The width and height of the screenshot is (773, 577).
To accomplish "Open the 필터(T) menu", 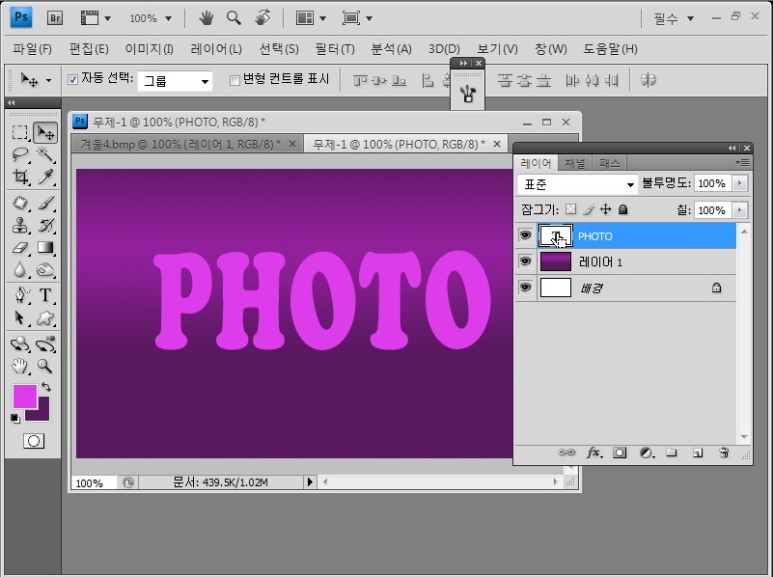I will [x=334, y=49].
